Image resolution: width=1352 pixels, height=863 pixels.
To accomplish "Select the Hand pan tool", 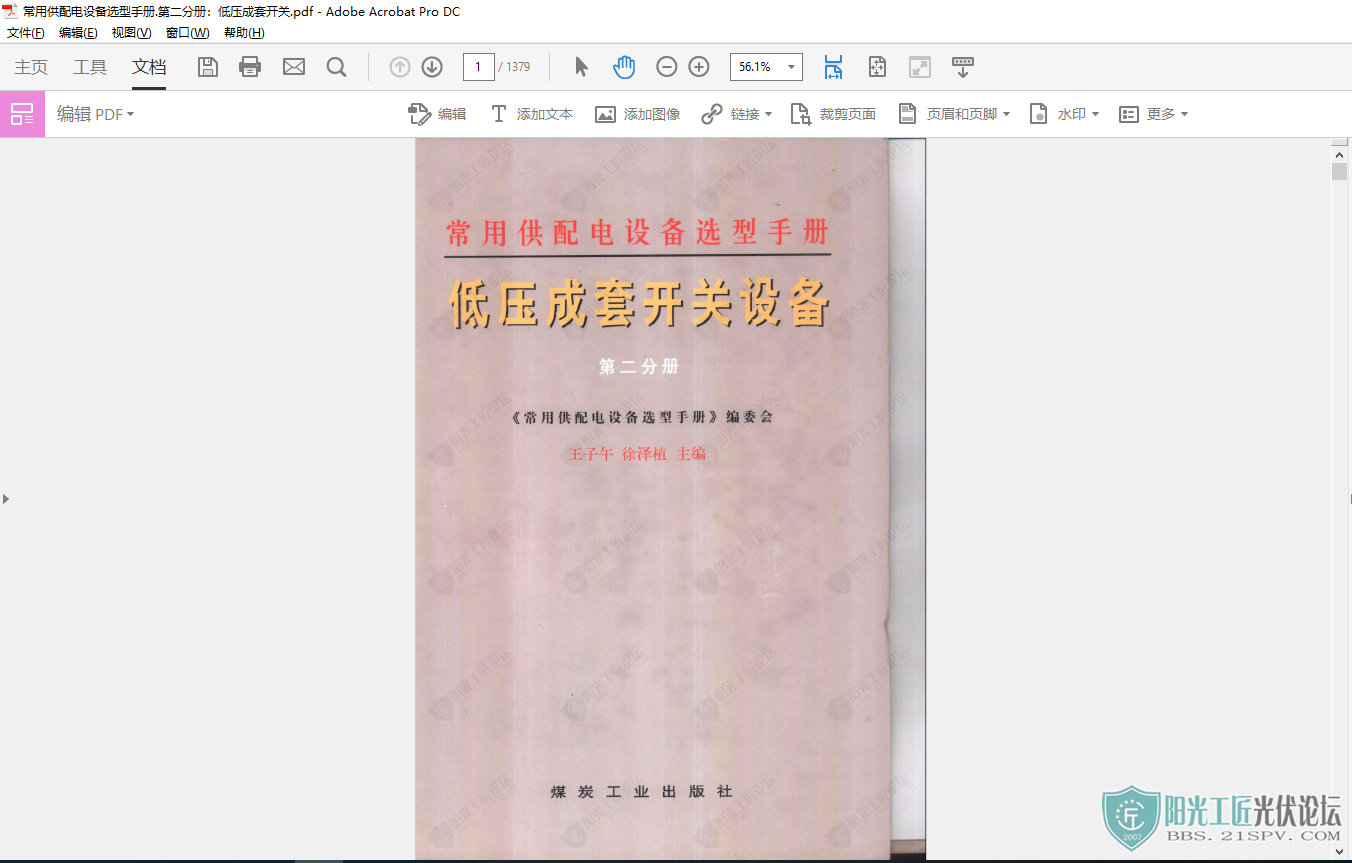I will (624, 67).
